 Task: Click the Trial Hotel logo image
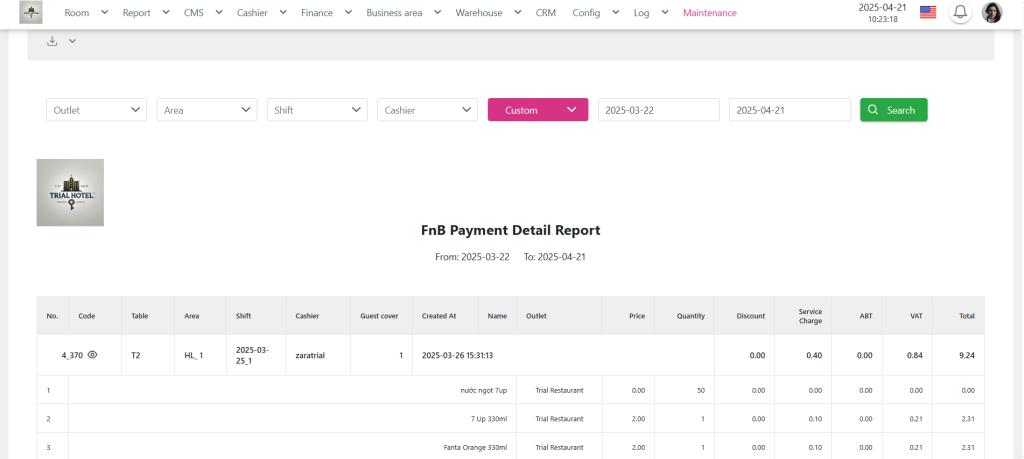click(x=70, y=192)
